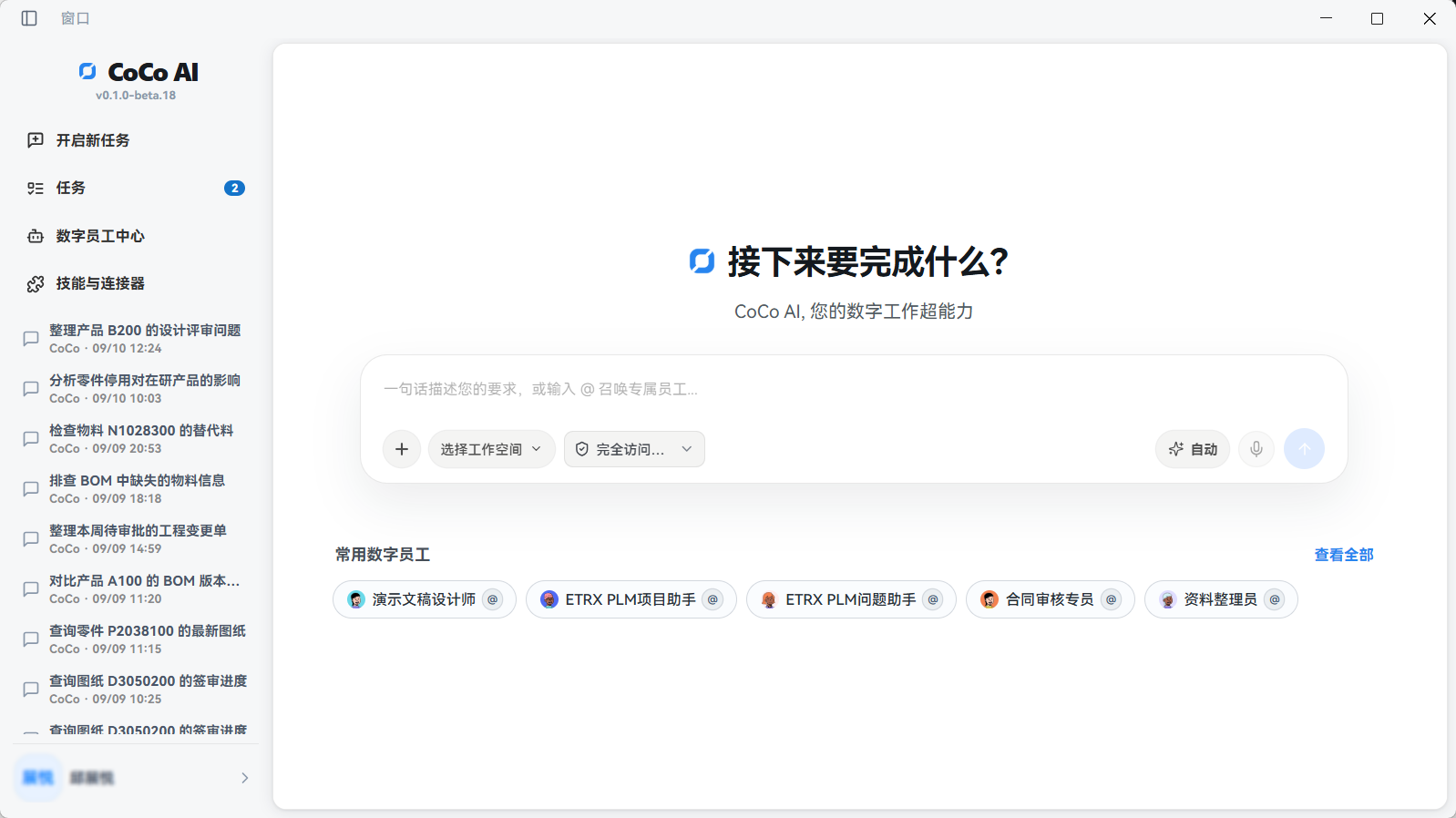Click the blue badge showing 2
Image resolution: width=1456 pixels, height=818 pixels.
click(x=234, y=188)
